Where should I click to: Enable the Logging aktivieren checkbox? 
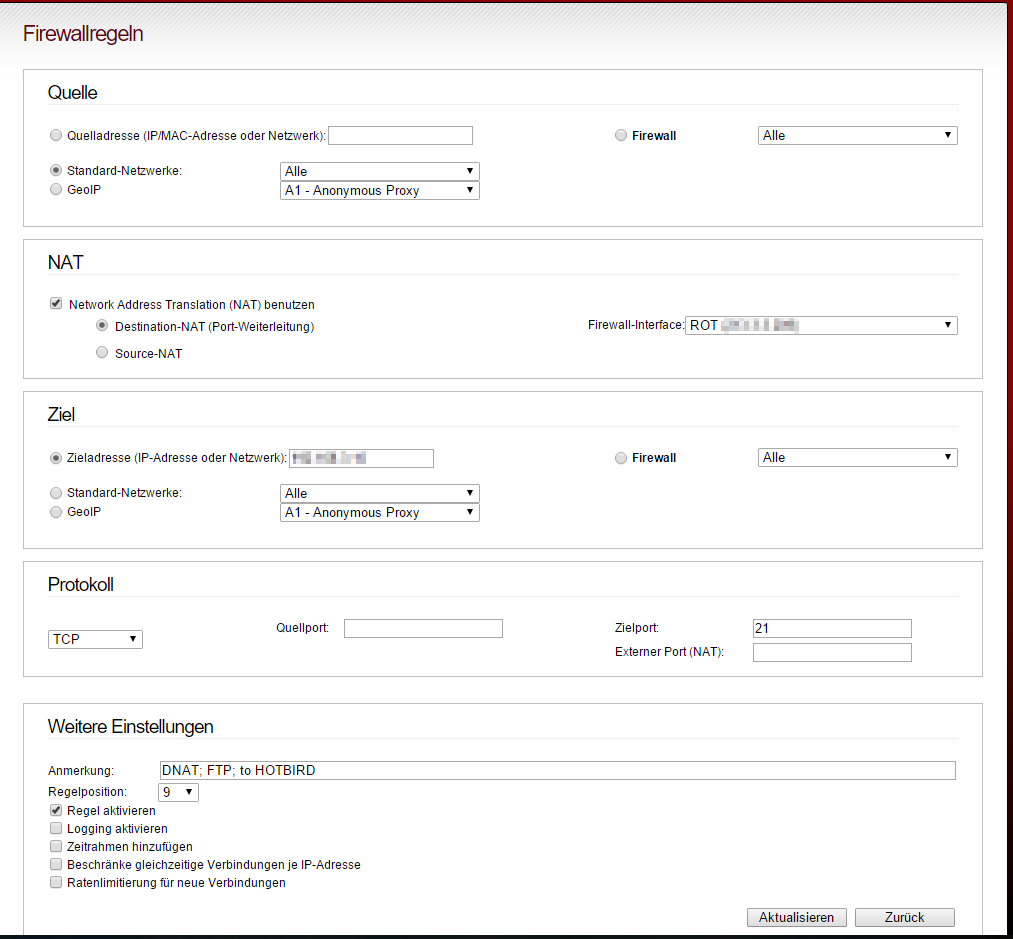[56, 828]
